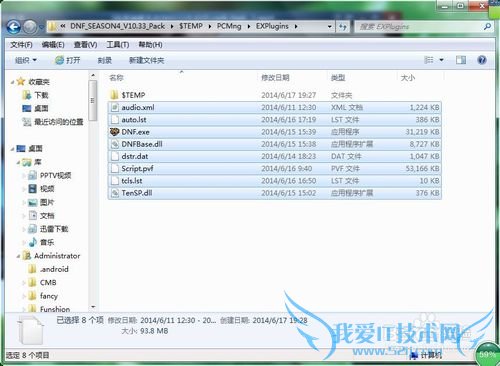This screenshot has height=366, width=500.
Task: Open the 编辑(E) menu
Action: (x=53, y=45)
